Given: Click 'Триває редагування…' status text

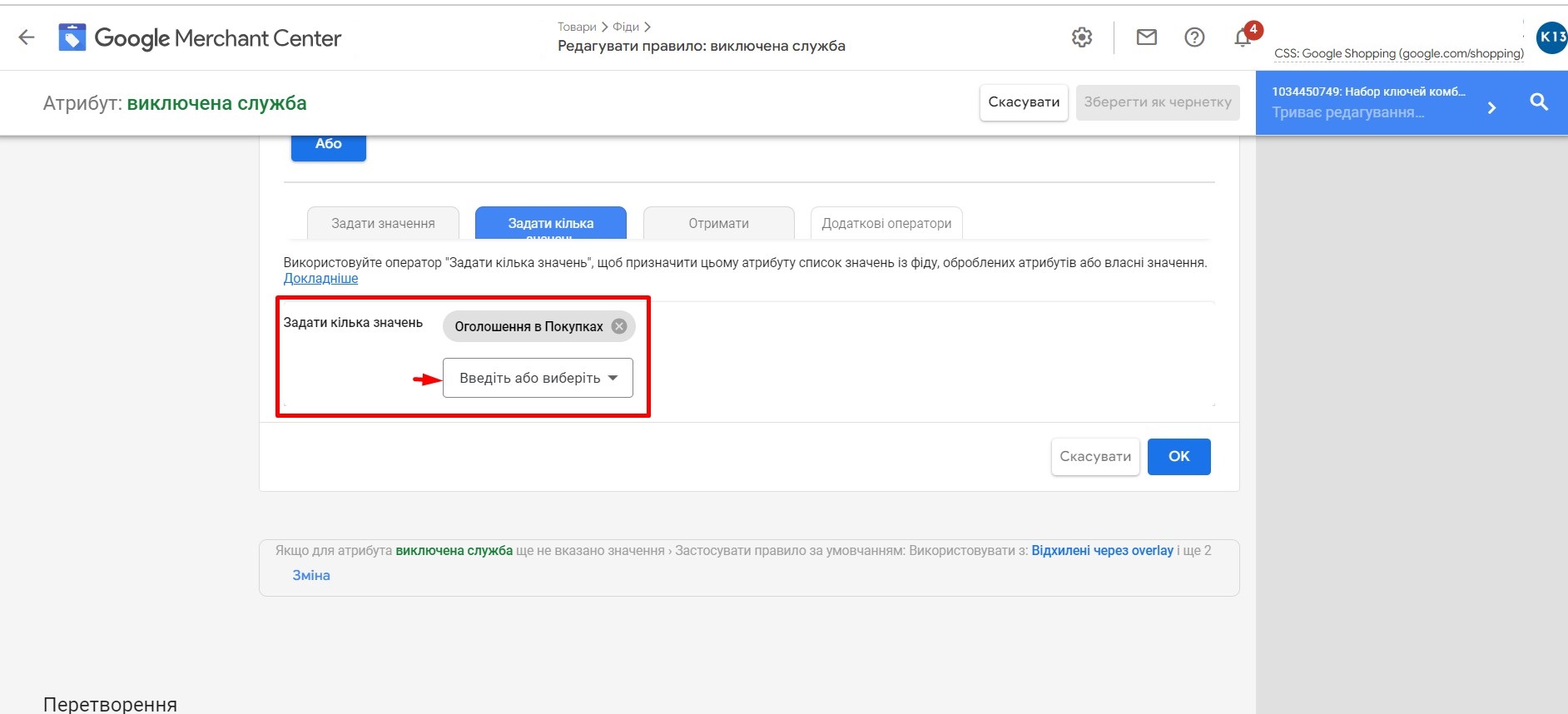Looking at the screenshot, I should (x=1347, y=112).
